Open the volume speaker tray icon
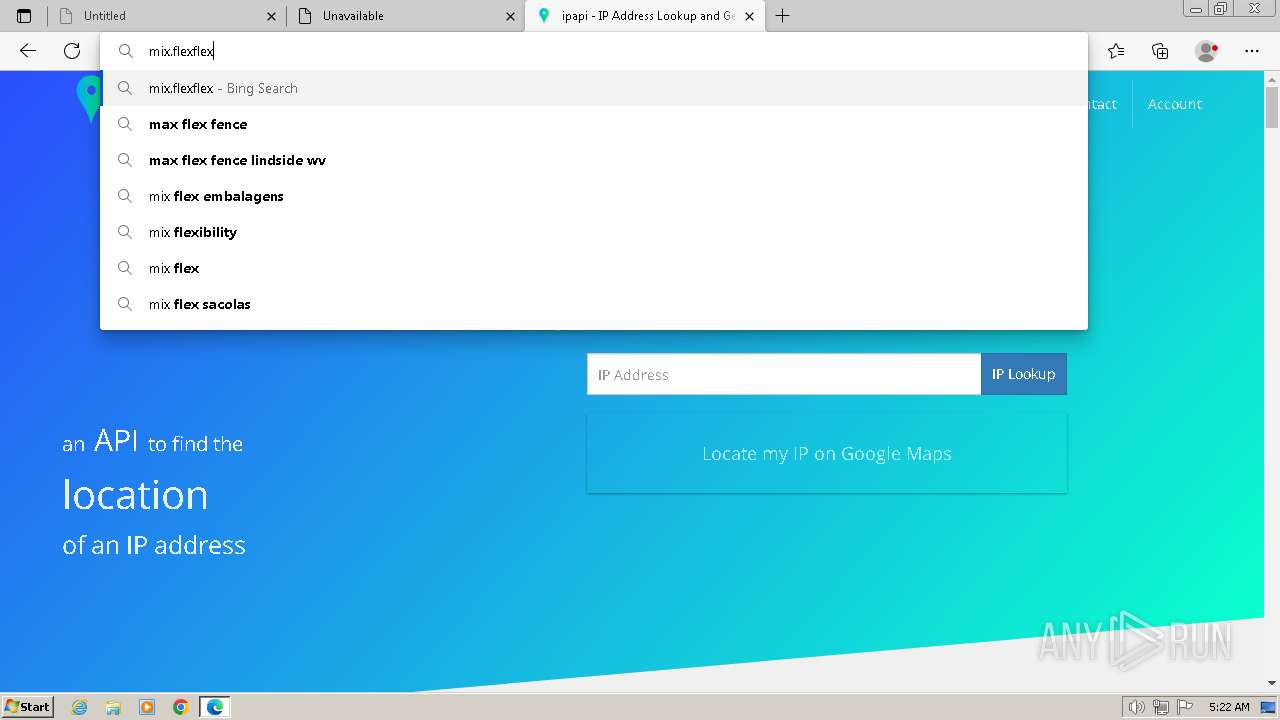Screen dimensions: 1280x720 1137,707
